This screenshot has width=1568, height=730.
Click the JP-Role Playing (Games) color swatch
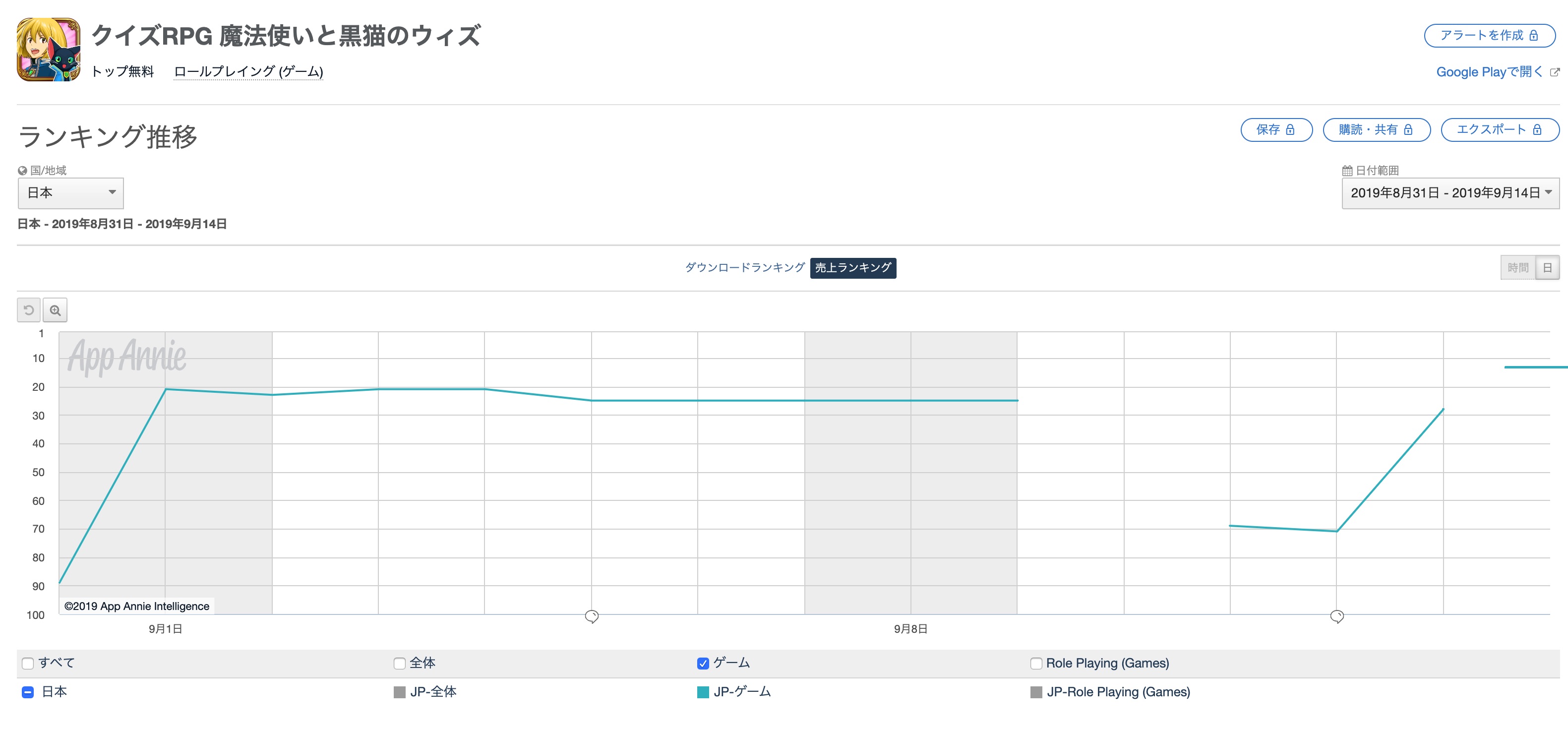pyautogui.click(x=1036, y=692)
